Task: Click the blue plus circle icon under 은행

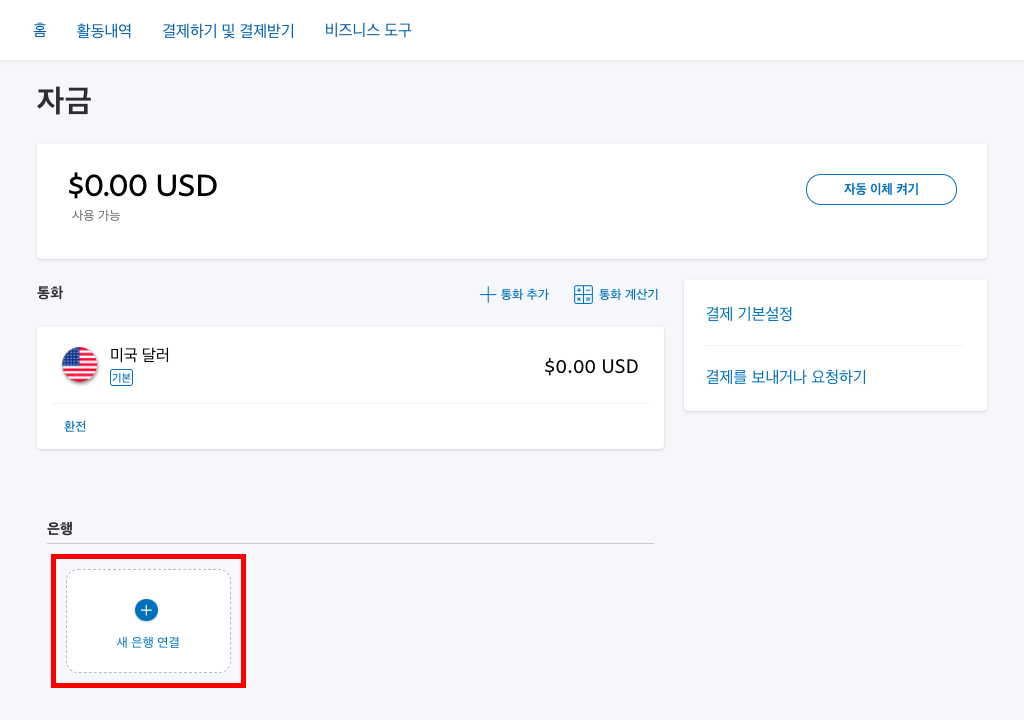Action: (146, 610)
